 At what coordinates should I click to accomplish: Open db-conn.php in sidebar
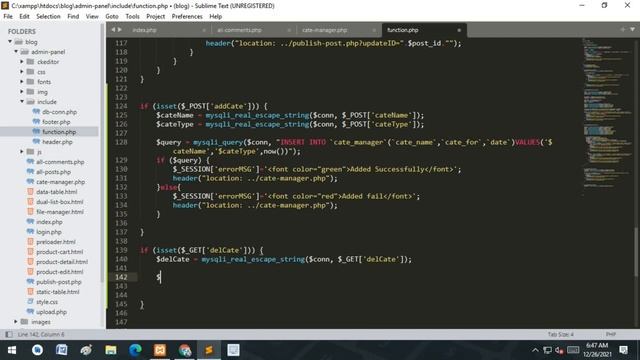pos(59,112)
